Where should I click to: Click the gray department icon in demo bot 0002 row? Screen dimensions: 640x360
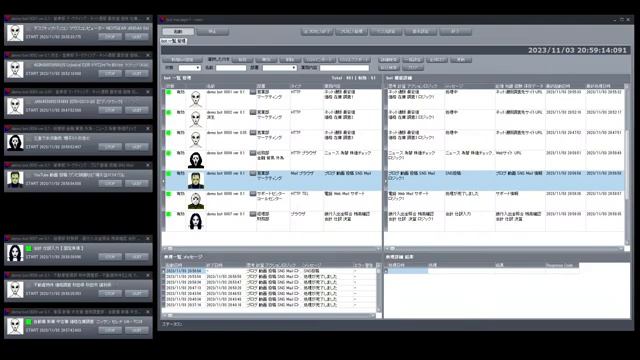[x=253, y=113]
